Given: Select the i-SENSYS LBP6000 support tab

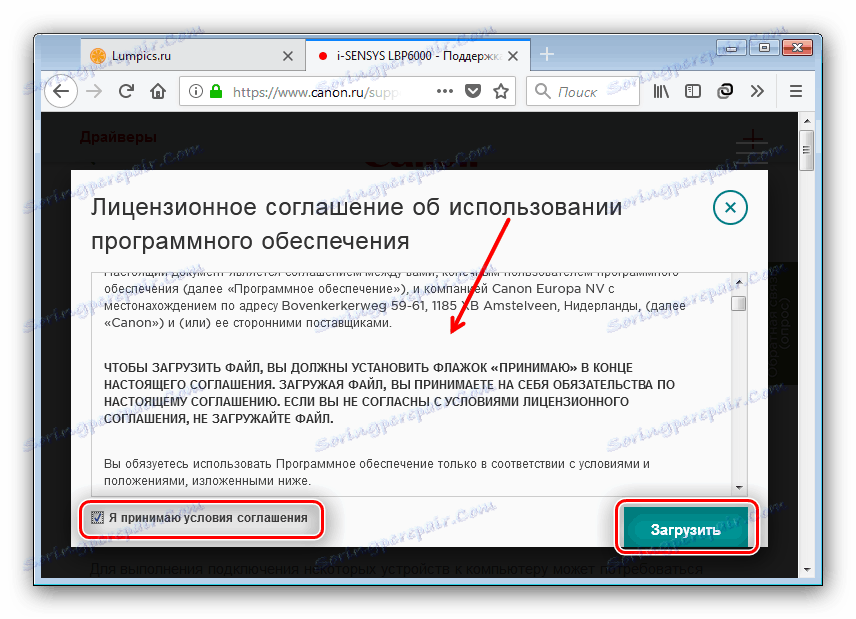Looking at the screenshot, I should (x=418, y=55).
